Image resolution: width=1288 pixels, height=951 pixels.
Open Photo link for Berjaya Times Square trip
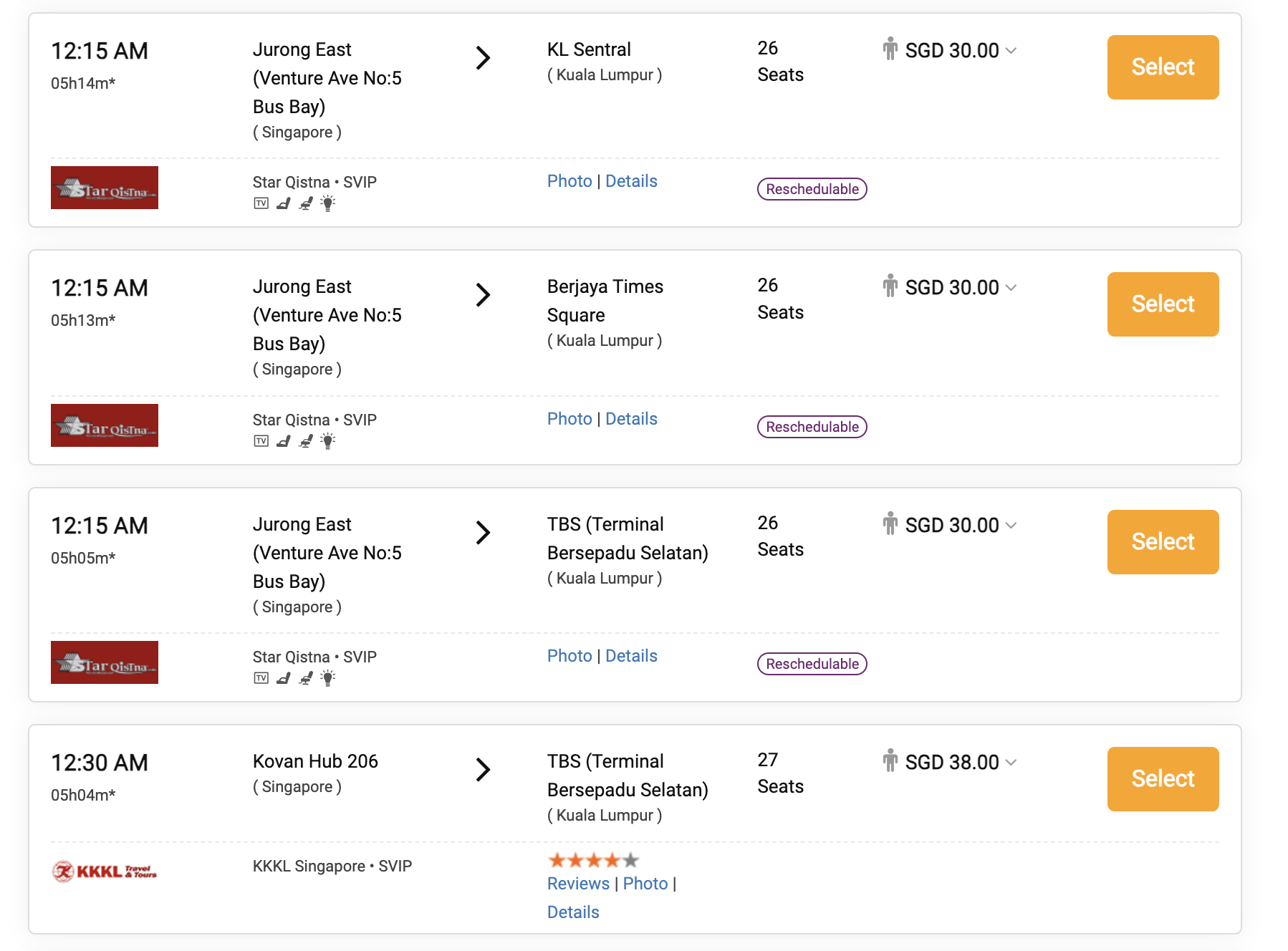(x=569, y=419)
